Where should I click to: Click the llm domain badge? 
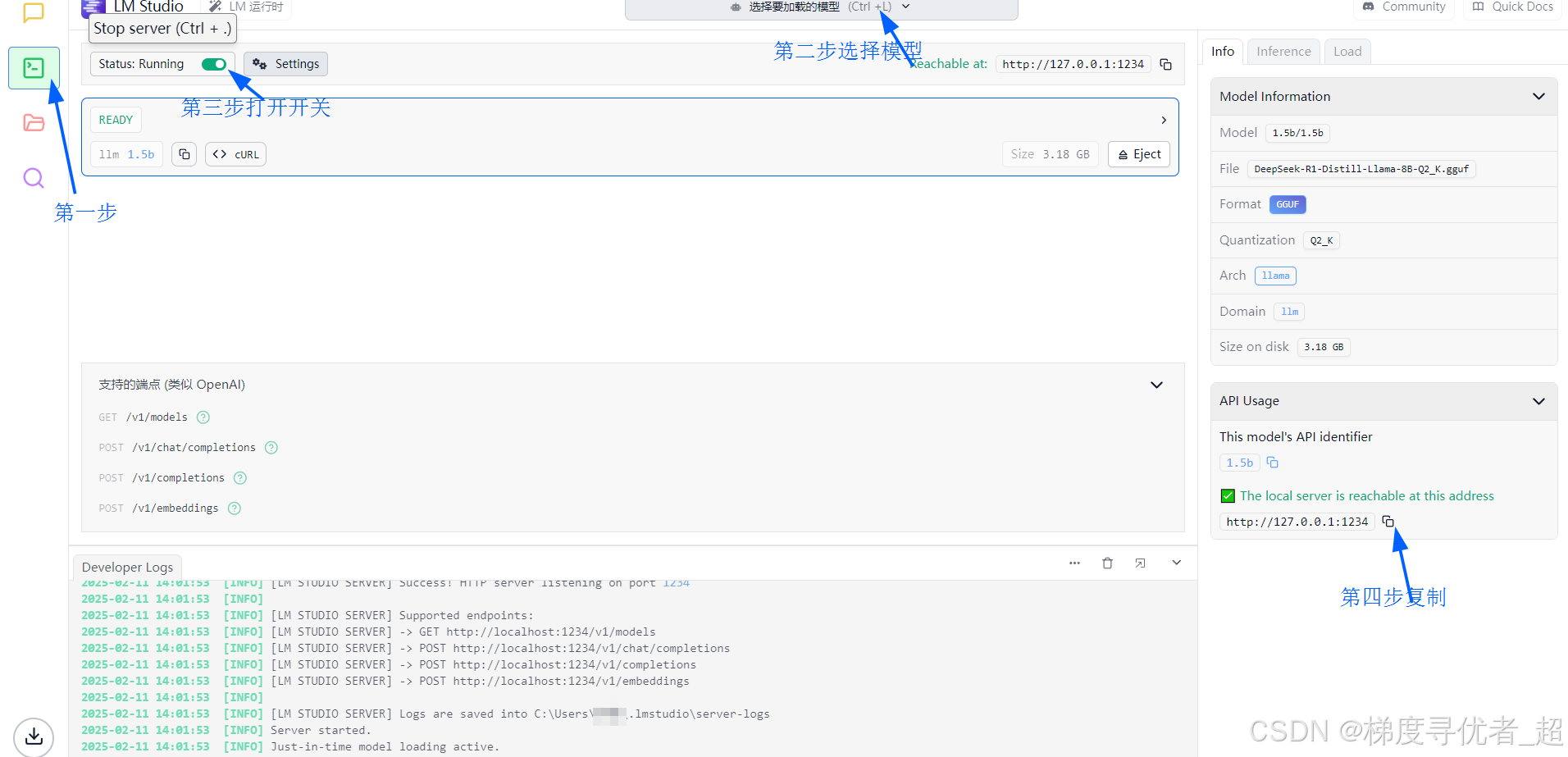point(1290,312)
